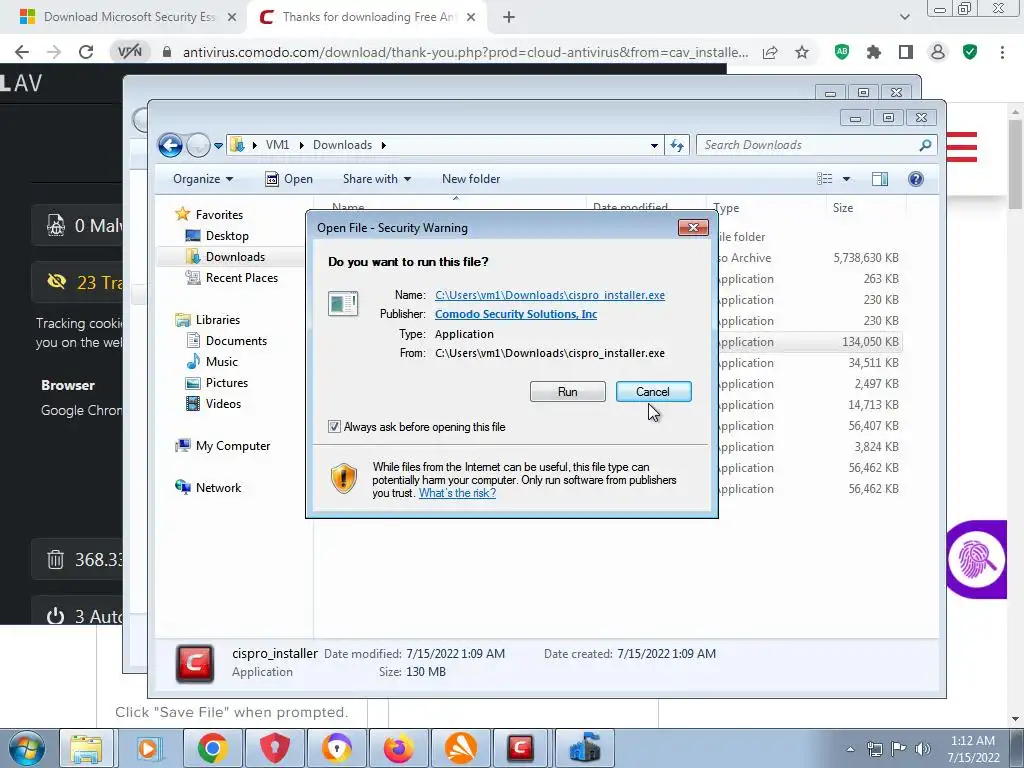Select the row with size 134,050 KB
The image size is (1024, 768).
tap(810, 342)
